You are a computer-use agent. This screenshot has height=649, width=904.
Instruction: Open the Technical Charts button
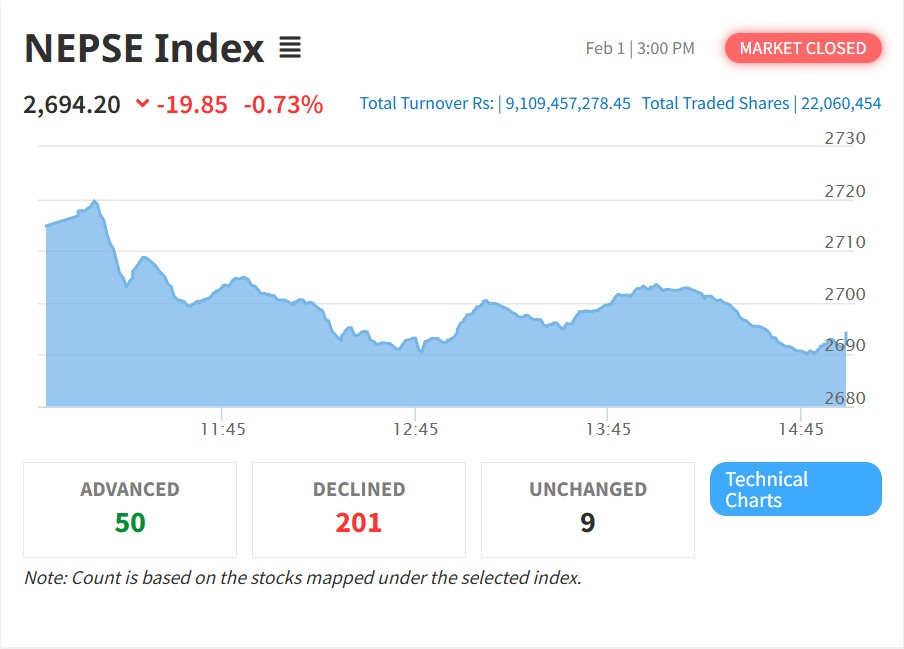point(795,489)
